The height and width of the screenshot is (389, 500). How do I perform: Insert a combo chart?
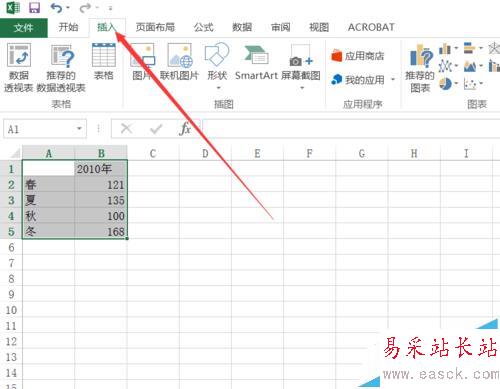point(494,66)
